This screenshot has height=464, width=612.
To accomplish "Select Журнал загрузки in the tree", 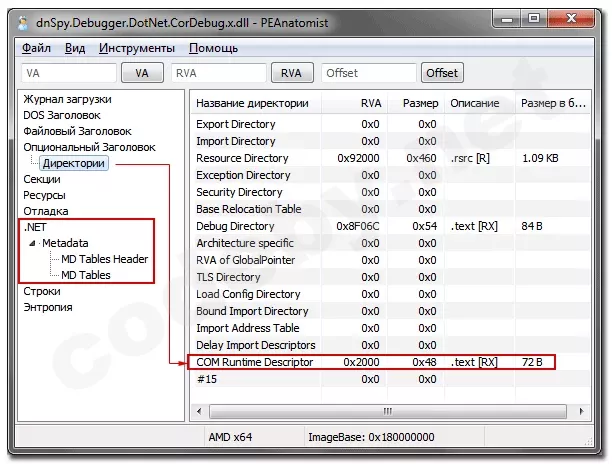I will click(x=68, y=99).
